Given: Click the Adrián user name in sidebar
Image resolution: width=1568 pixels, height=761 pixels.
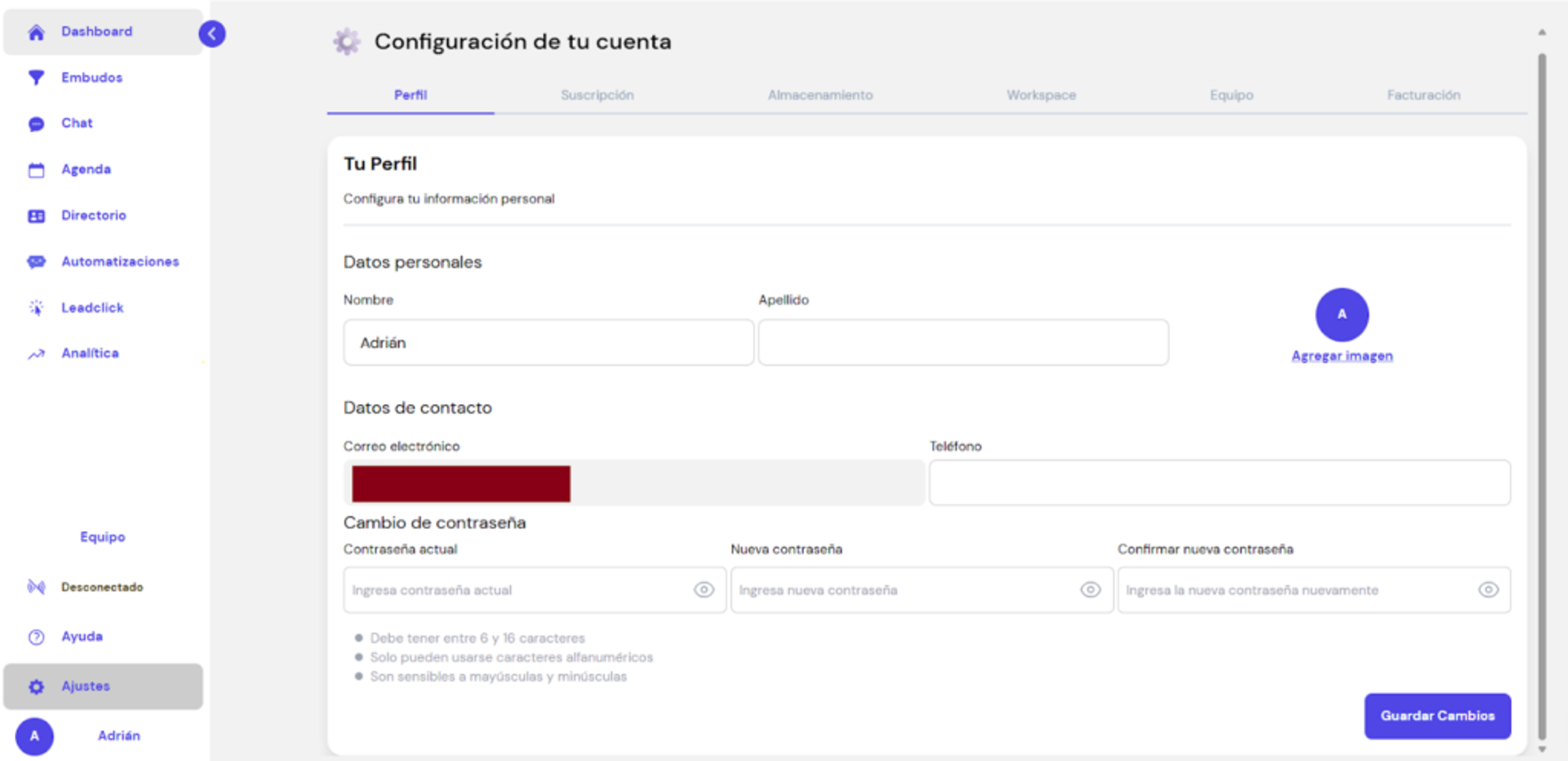Looking at the screenshot, I should click(119, 736).
